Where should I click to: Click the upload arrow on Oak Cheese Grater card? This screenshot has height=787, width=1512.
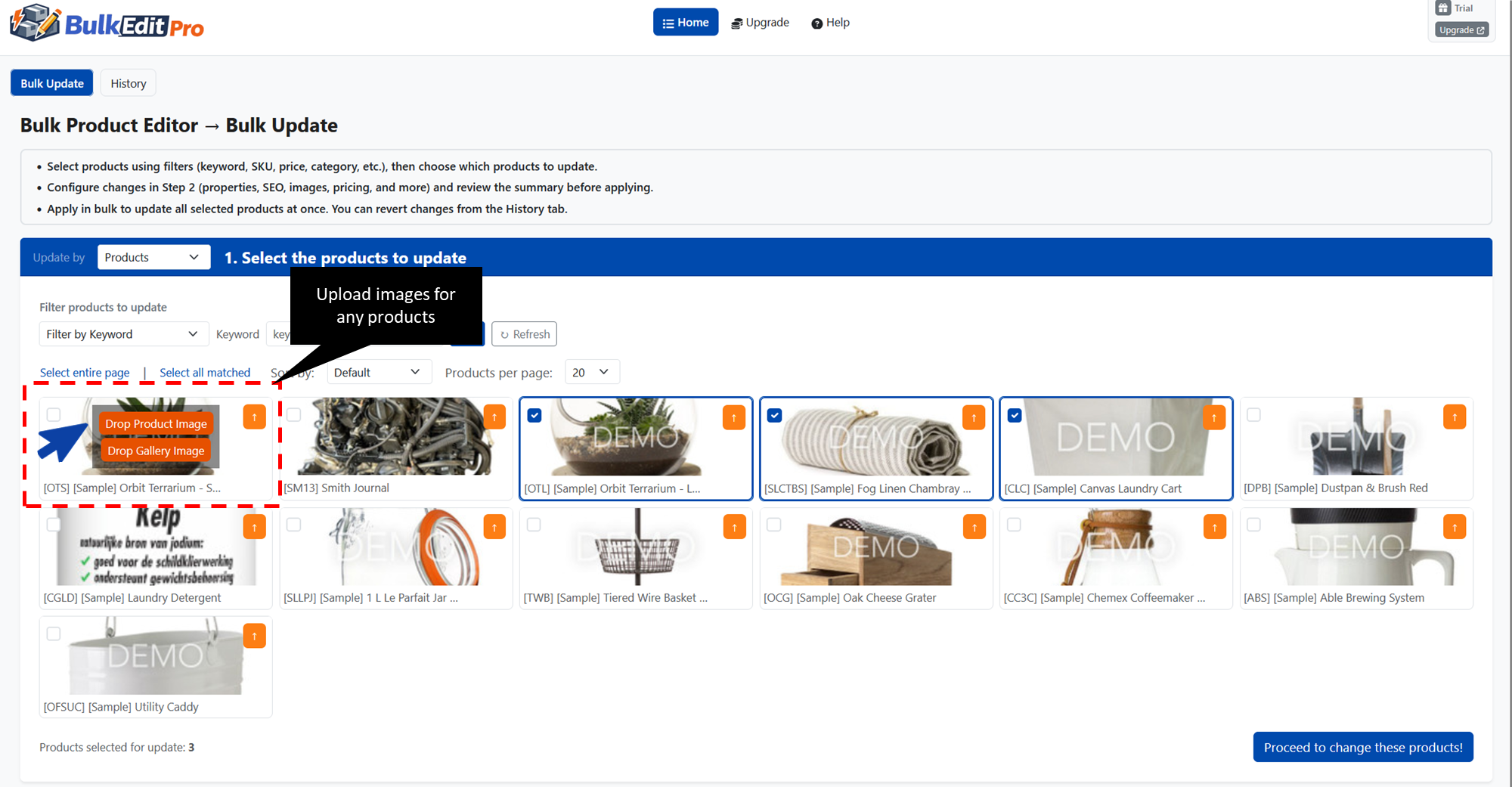pos(974,526)
